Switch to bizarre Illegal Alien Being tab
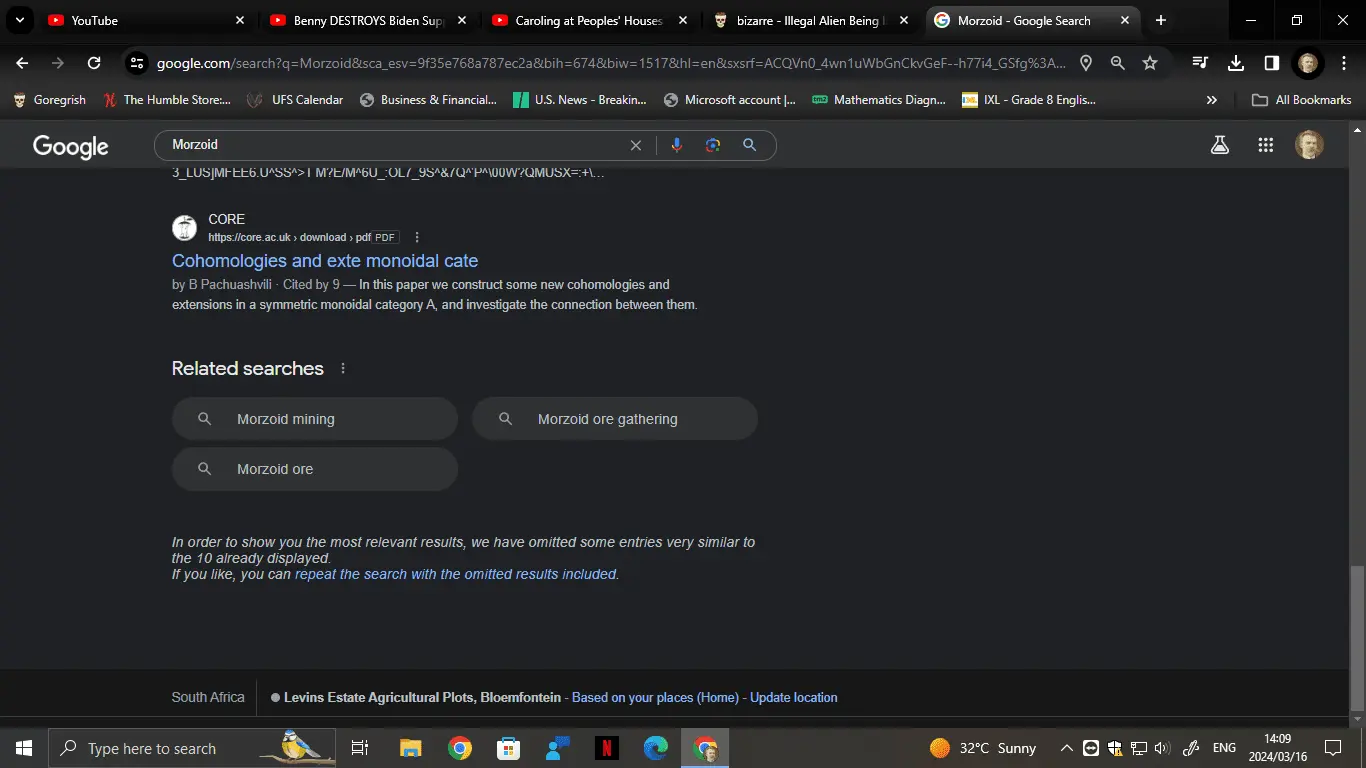Image resolution: width=1366 pixels, height=768 pixels. click(813, 20)
